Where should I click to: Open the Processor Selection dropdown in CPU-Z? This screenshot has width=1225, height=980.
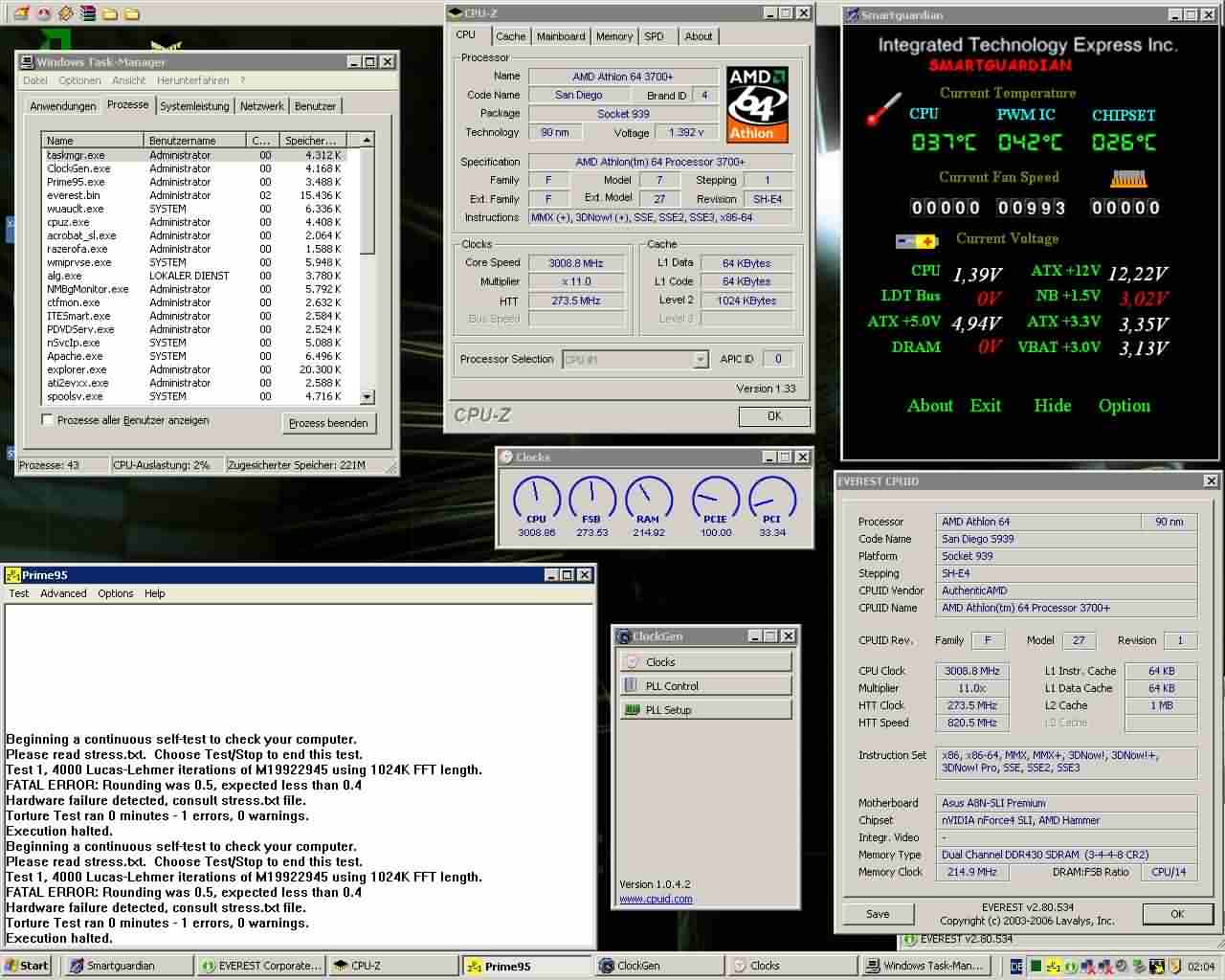click(x=701, y=360)
